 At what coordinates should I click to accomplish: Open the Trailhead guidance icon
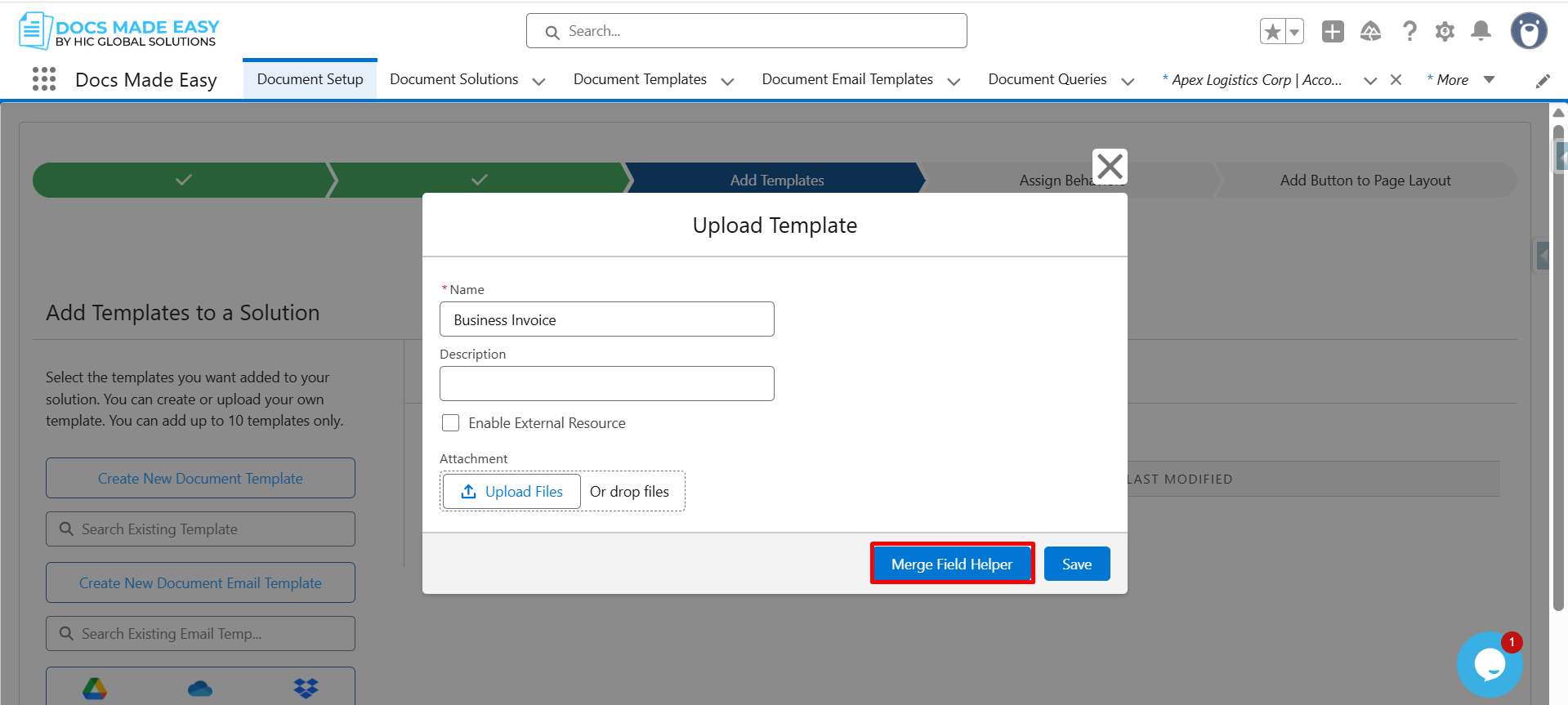point(1370,31)
